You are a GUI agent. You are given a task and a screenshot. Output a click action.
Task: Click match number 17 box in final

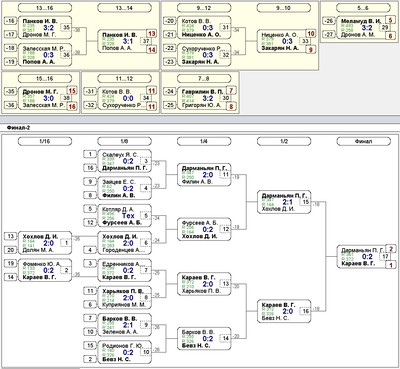(386, 256)
